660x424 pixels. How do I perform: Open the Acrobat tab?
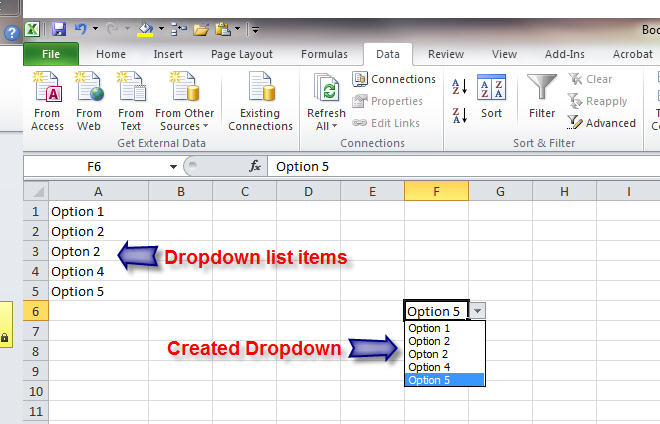pyautogui.click(x=633, y=54)
